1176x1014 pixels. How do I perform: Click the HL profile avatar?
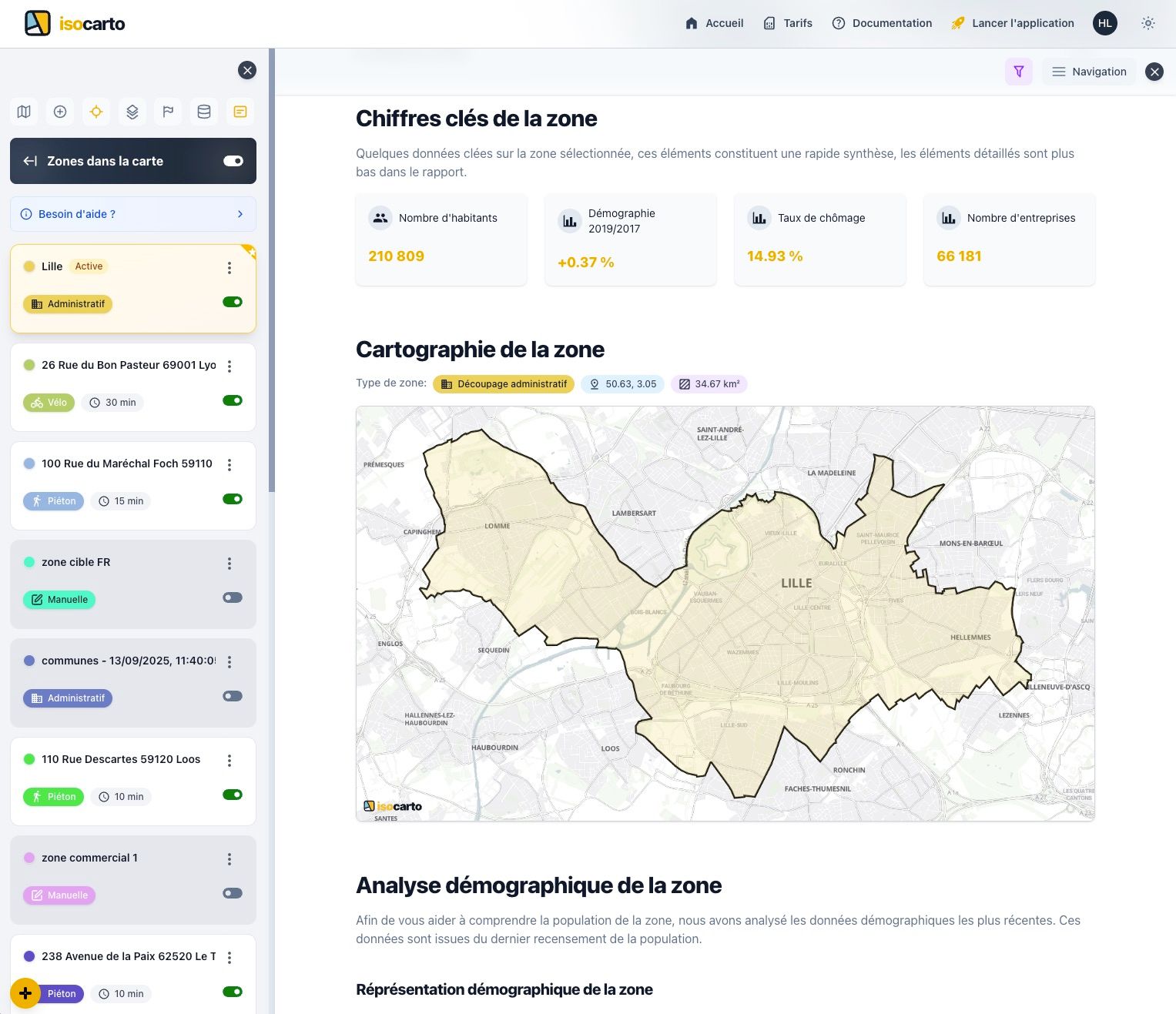[1105, 23]
